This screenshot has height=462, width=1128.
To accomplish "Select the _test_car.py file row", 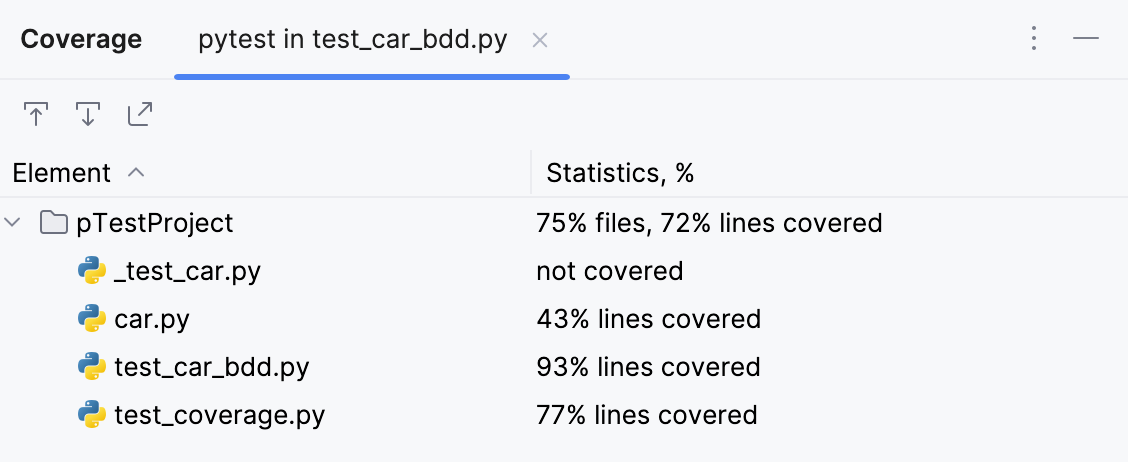I will coord(187,271).
